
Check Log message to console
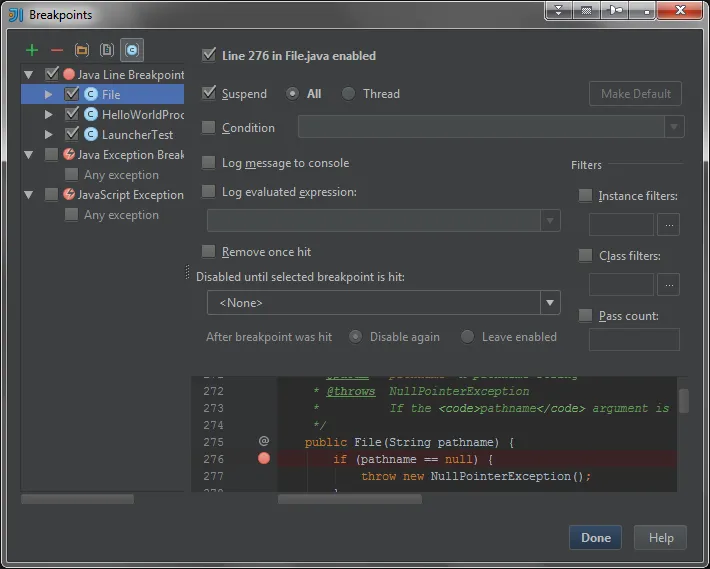(208, 163)
